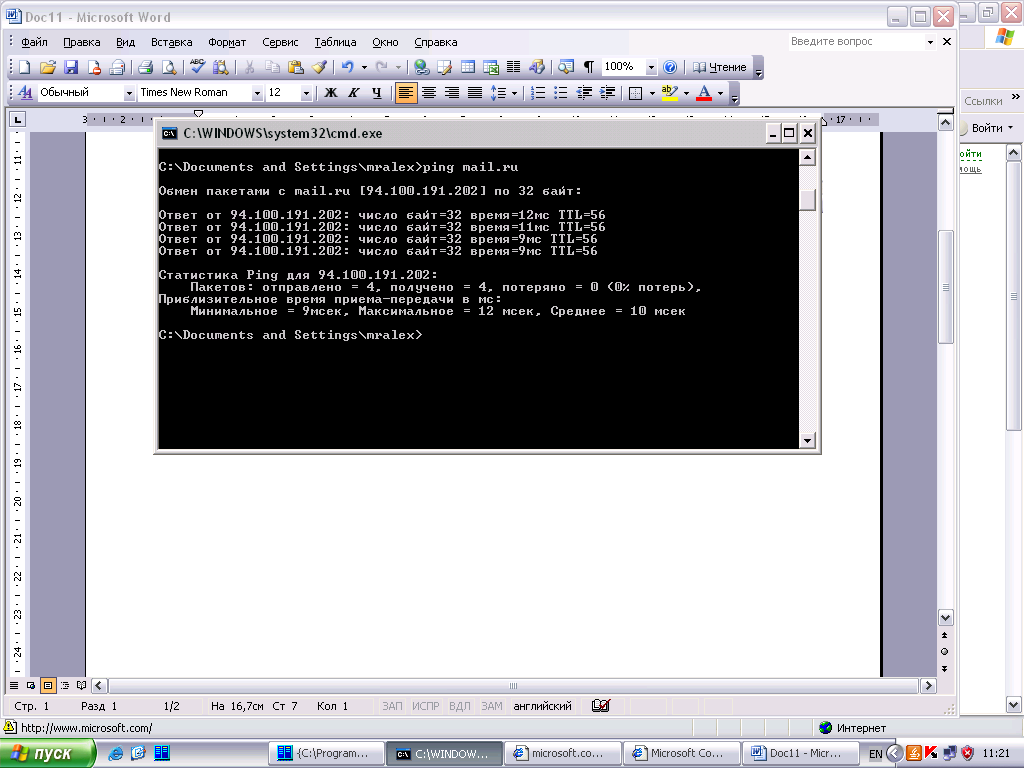
Task: Click the Copy icon in Word toolbar
Action: coord(272,67)
